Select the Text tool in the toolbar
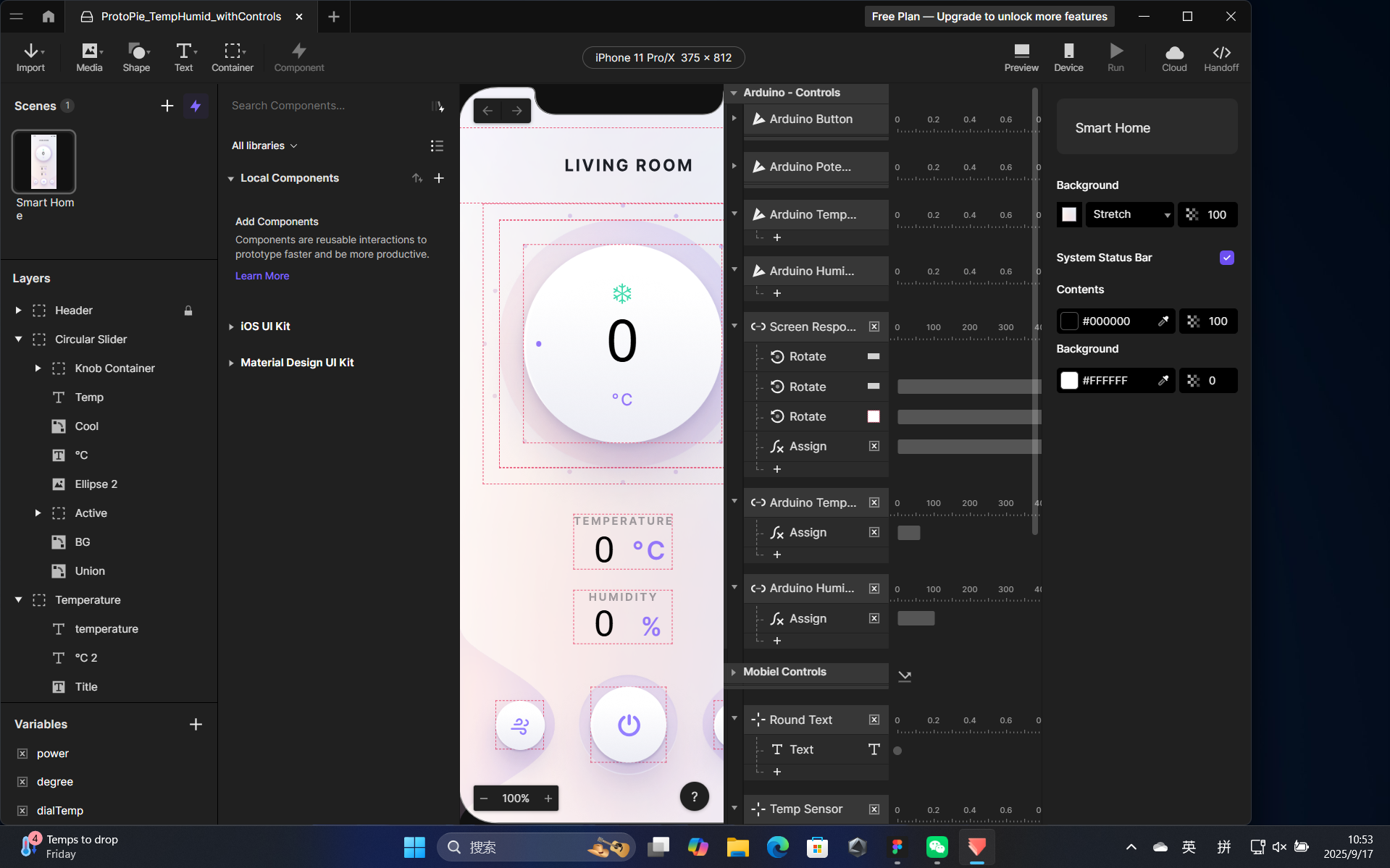1390x868 pixels. click(184, 57)
